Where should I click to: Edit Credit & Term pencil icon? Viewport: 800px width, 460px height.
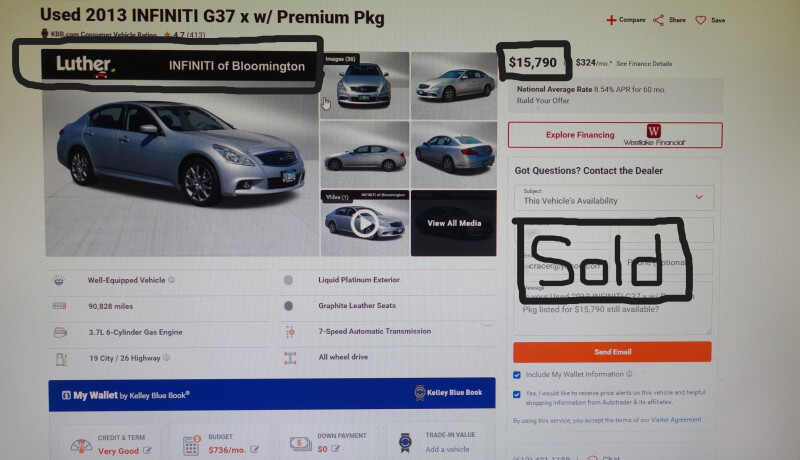point(147,450)
